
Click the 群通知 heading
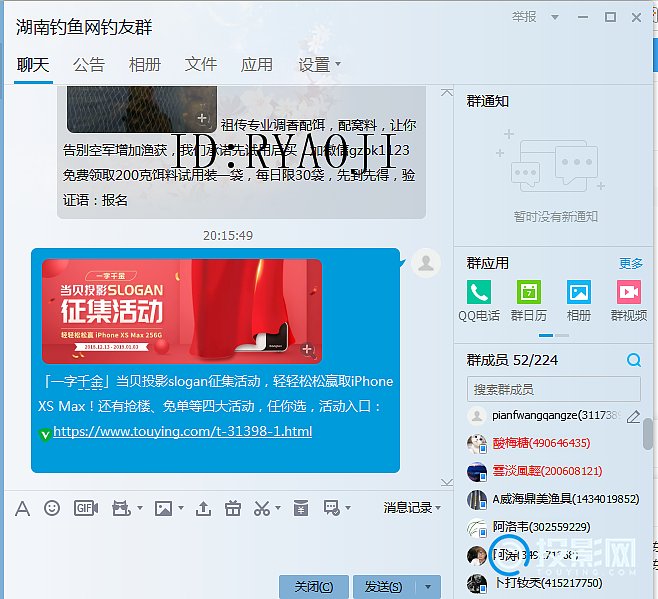click(488, 101)
